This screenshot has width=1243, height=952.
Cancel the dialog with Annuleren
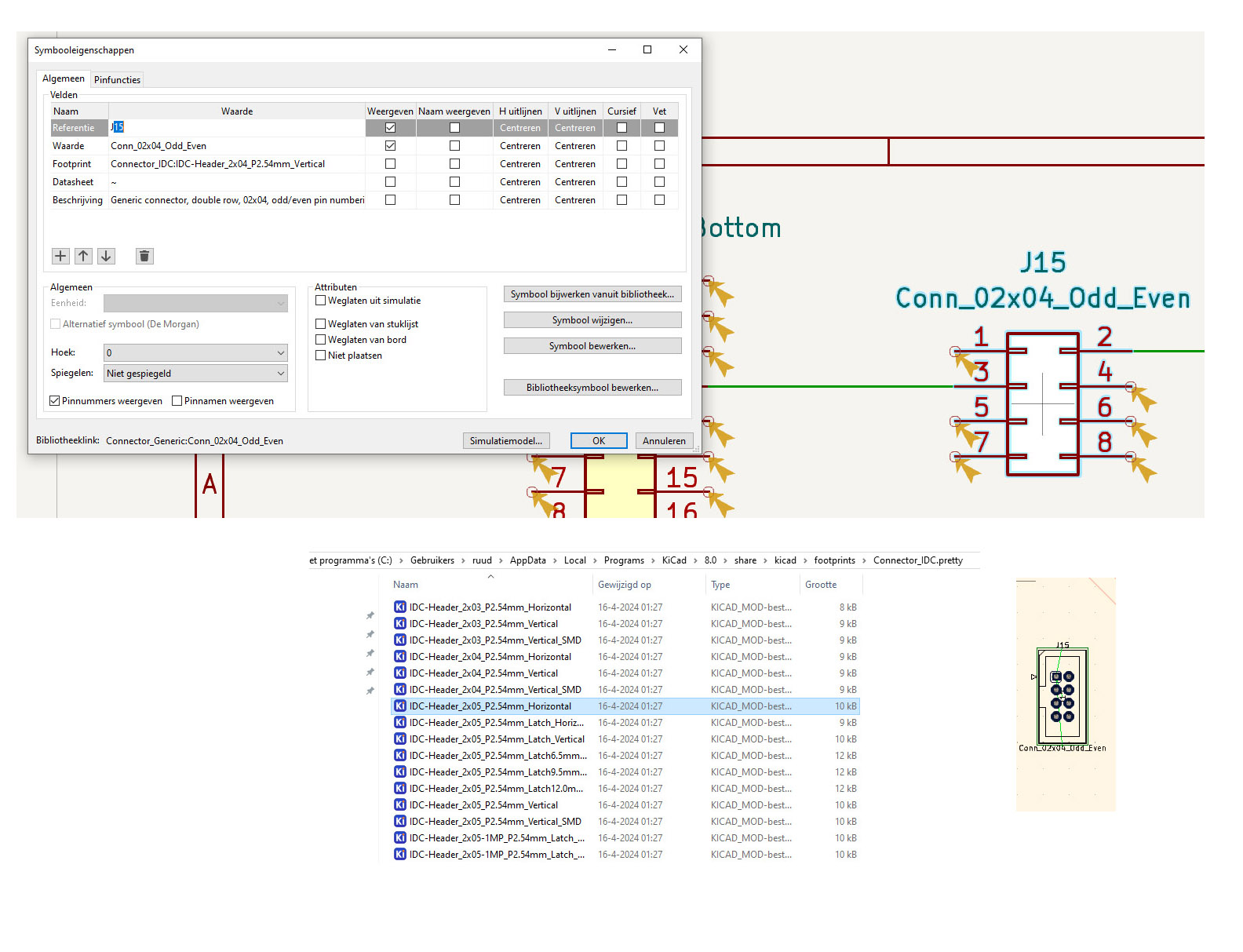pyautogui.click(x=664, y=441)
